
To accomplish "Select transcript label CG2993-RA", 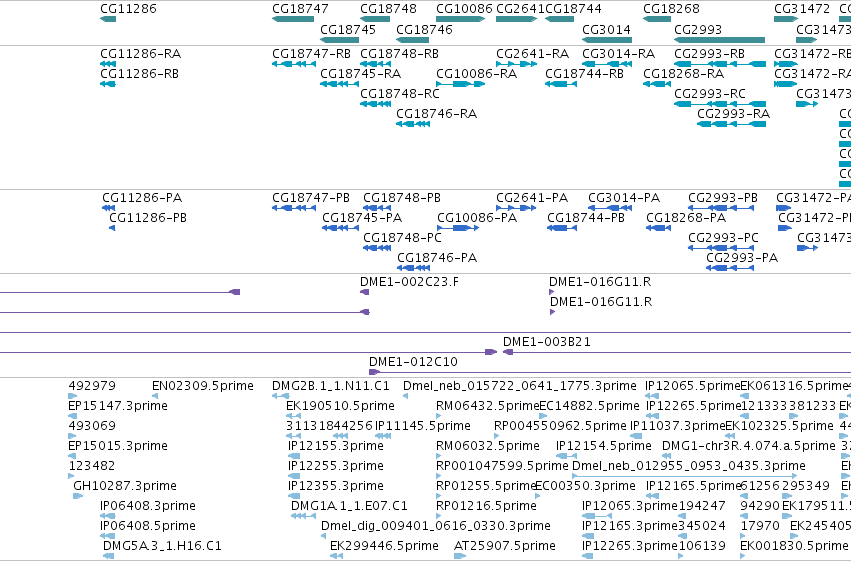I will [733, 113].
